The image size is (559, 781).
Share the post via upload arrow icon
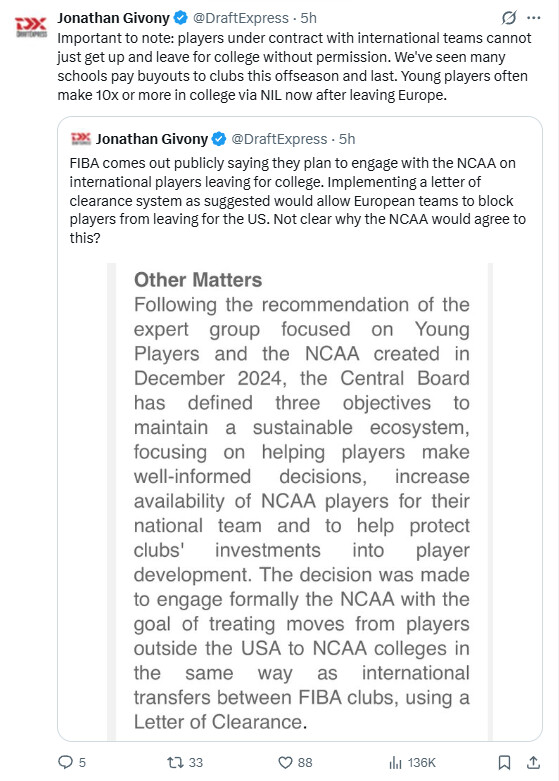533,762
